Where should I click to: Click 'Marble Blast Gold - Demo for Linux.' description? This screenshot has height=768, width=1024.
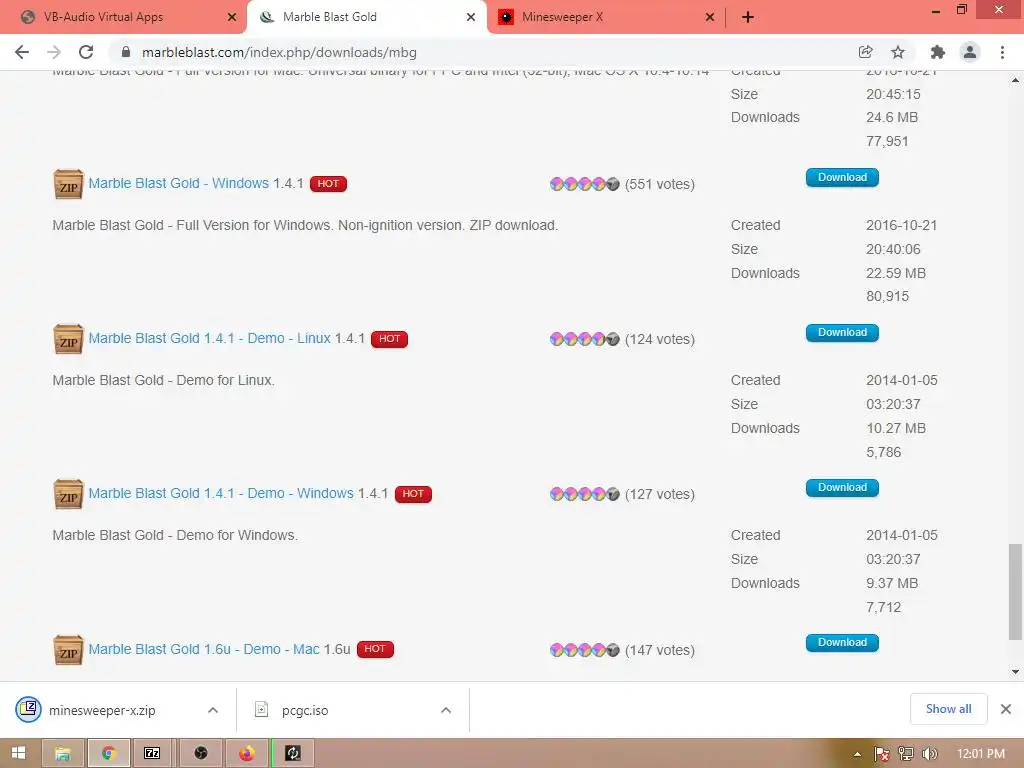(163, 380)
